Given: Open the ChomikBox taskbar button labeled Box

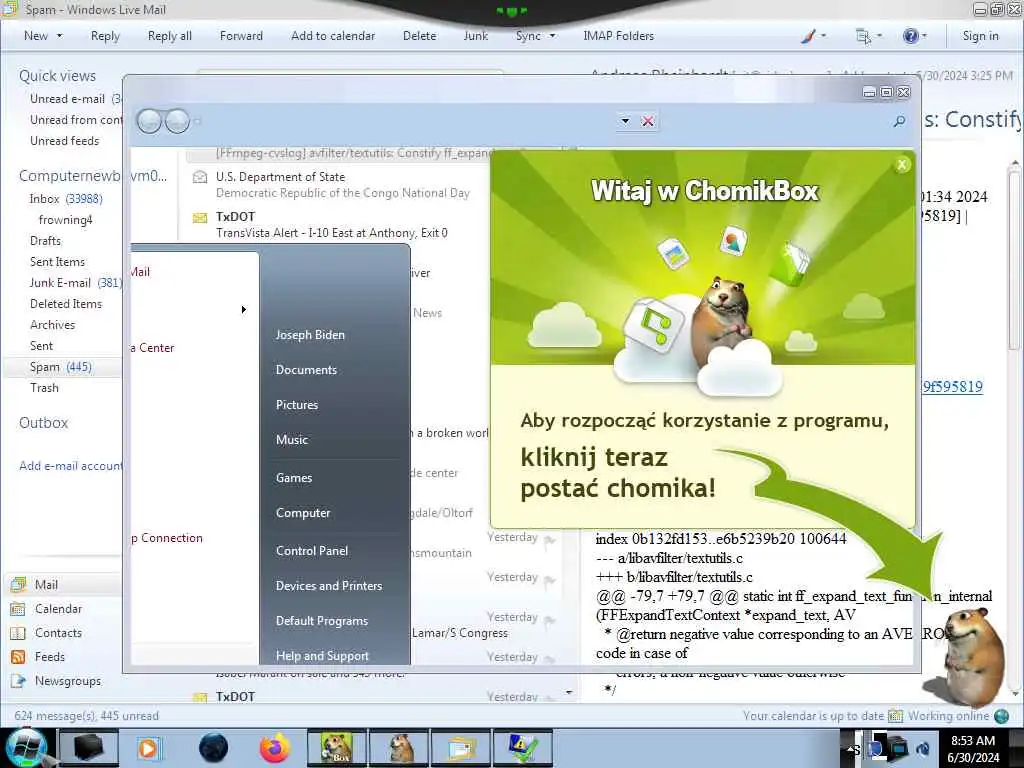Looking at the screenshot, I should (x=336, y=748).
